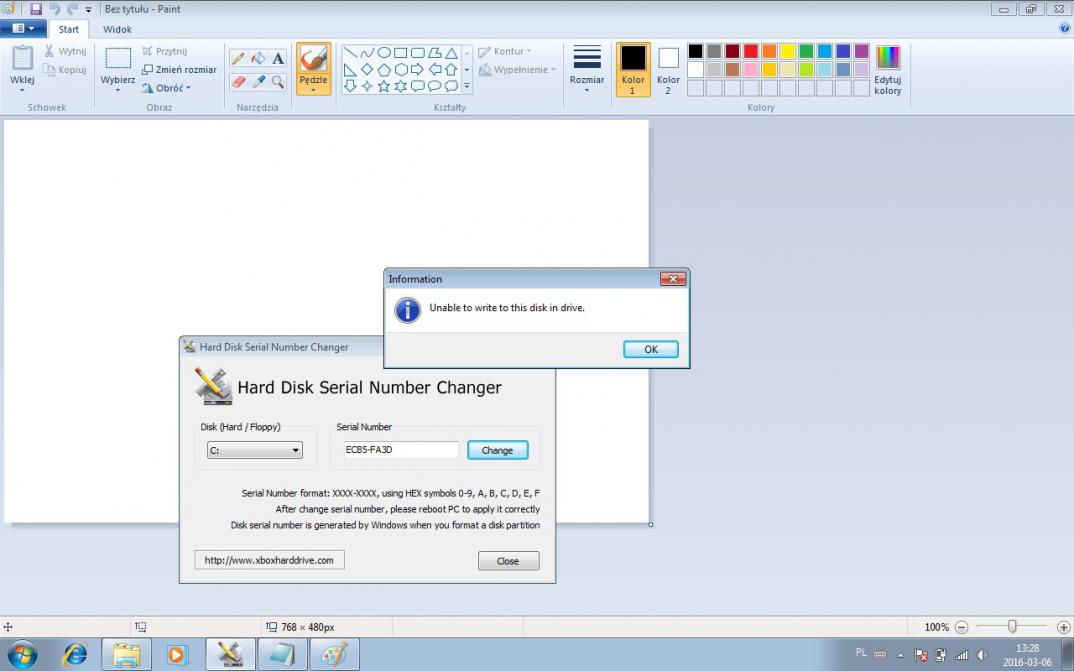Switch to the Start ribbon tab
The width and height of the screenshot is (1074, 671).
(x=68, y=29)
